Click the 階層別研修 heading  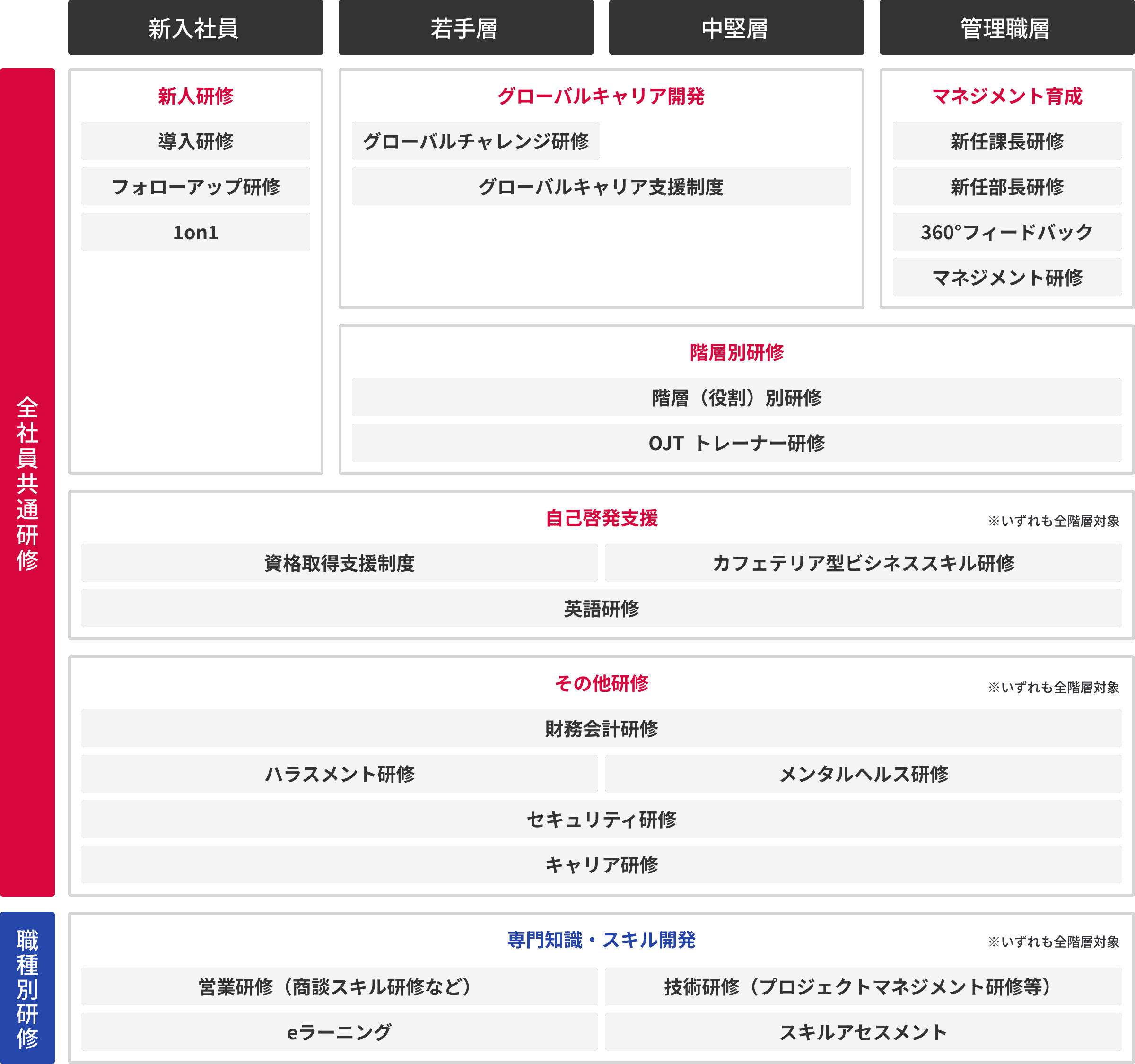pos(736,352)
